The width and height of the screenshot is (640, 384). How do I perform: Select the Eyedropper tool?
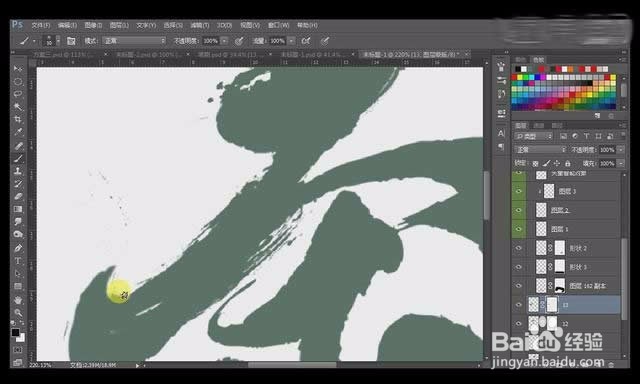18,132
